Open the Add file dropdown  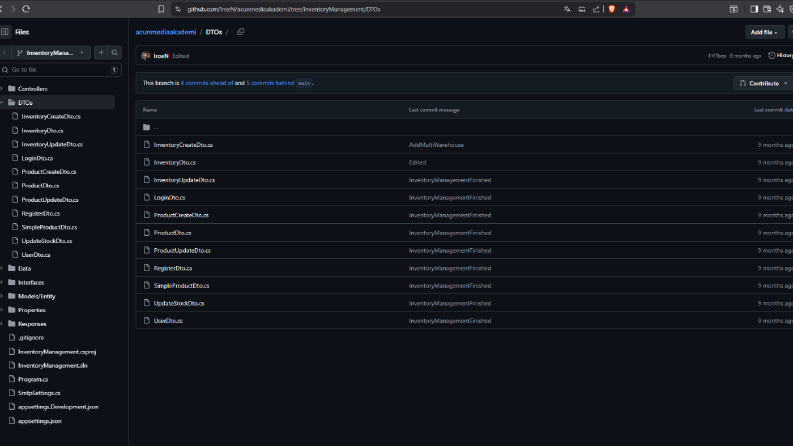764,32
